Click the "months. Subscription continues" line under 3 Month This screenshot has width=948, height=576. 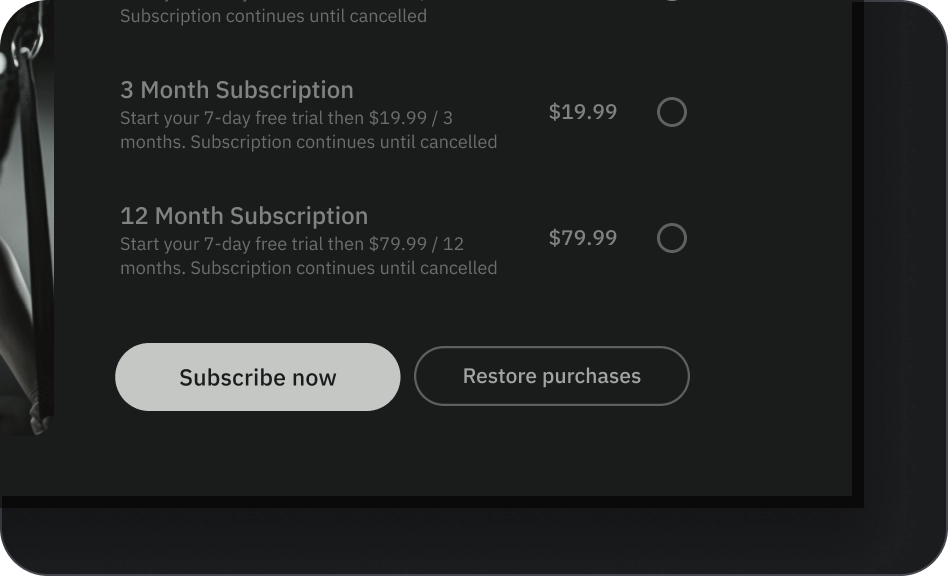click(308, 142)
